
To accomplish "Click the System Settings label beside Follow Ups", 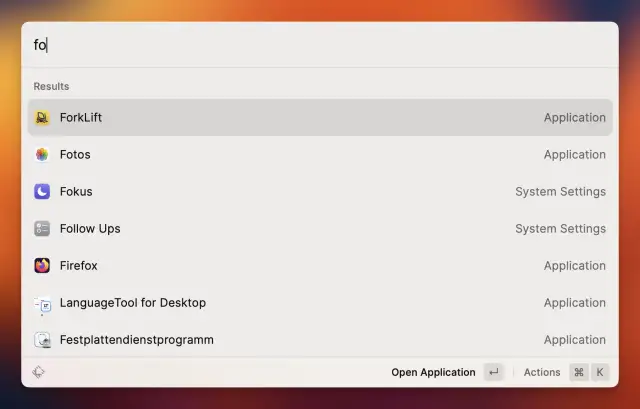I will tap(560, 229).
